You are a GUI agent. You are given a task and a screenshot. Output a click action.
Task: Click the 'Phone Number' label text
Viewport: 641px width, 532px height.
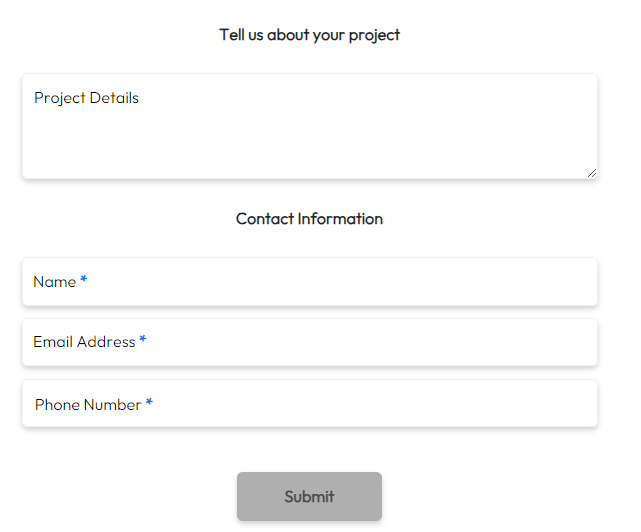[x=88, y=405]
